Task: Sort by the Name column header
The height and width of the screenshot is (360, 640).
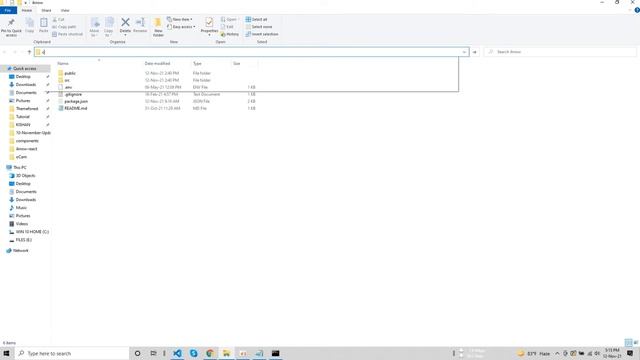Action: [x=63, y=63]
